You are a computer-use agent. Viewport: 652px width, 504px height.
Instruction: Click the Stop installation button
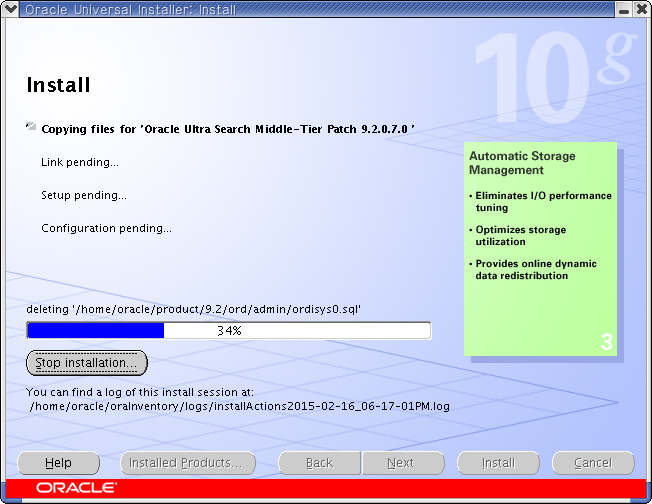(x=86, y=363)
